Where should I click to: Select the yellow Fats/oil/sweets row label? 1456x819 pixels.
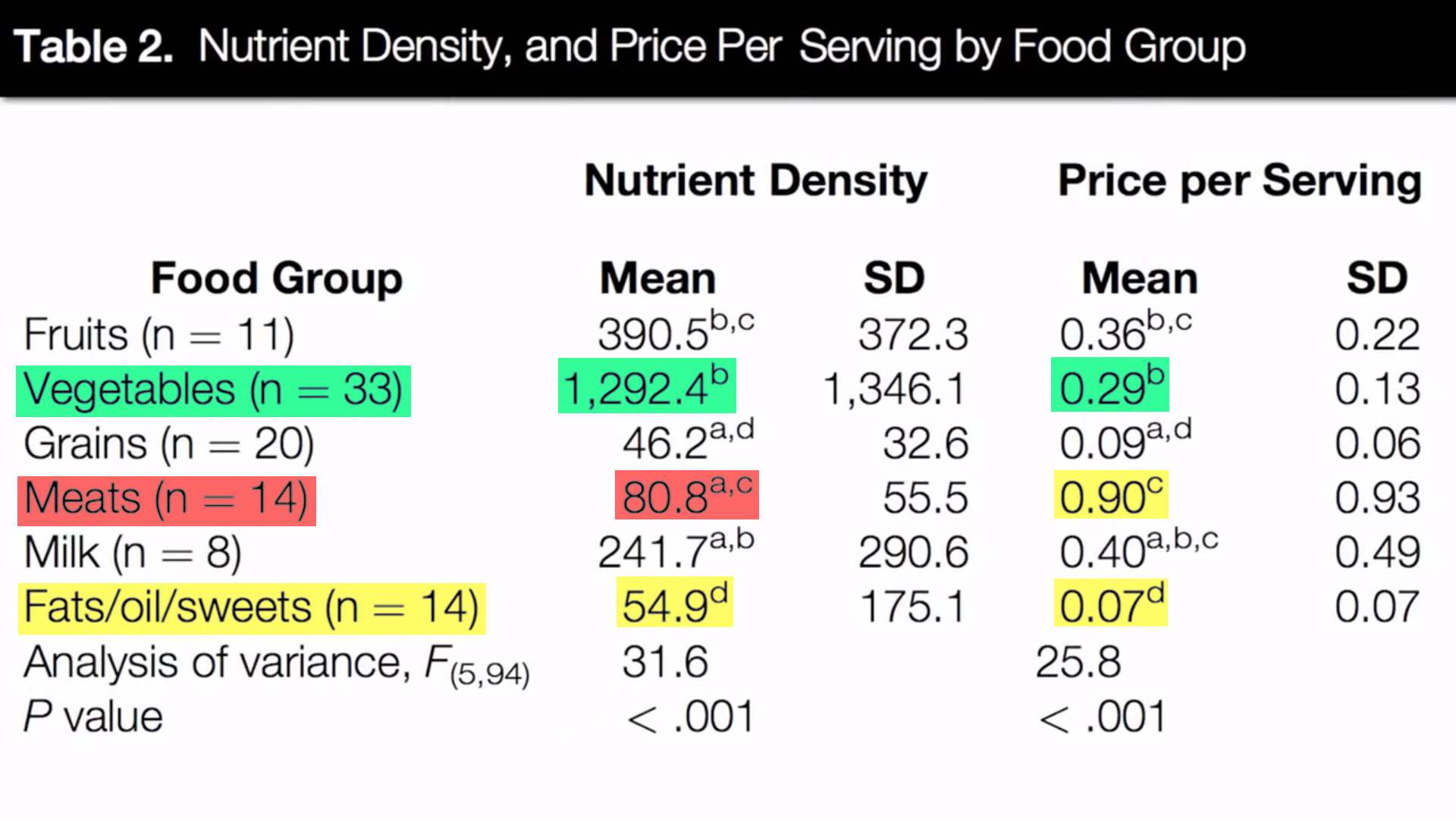click(251, 608)
